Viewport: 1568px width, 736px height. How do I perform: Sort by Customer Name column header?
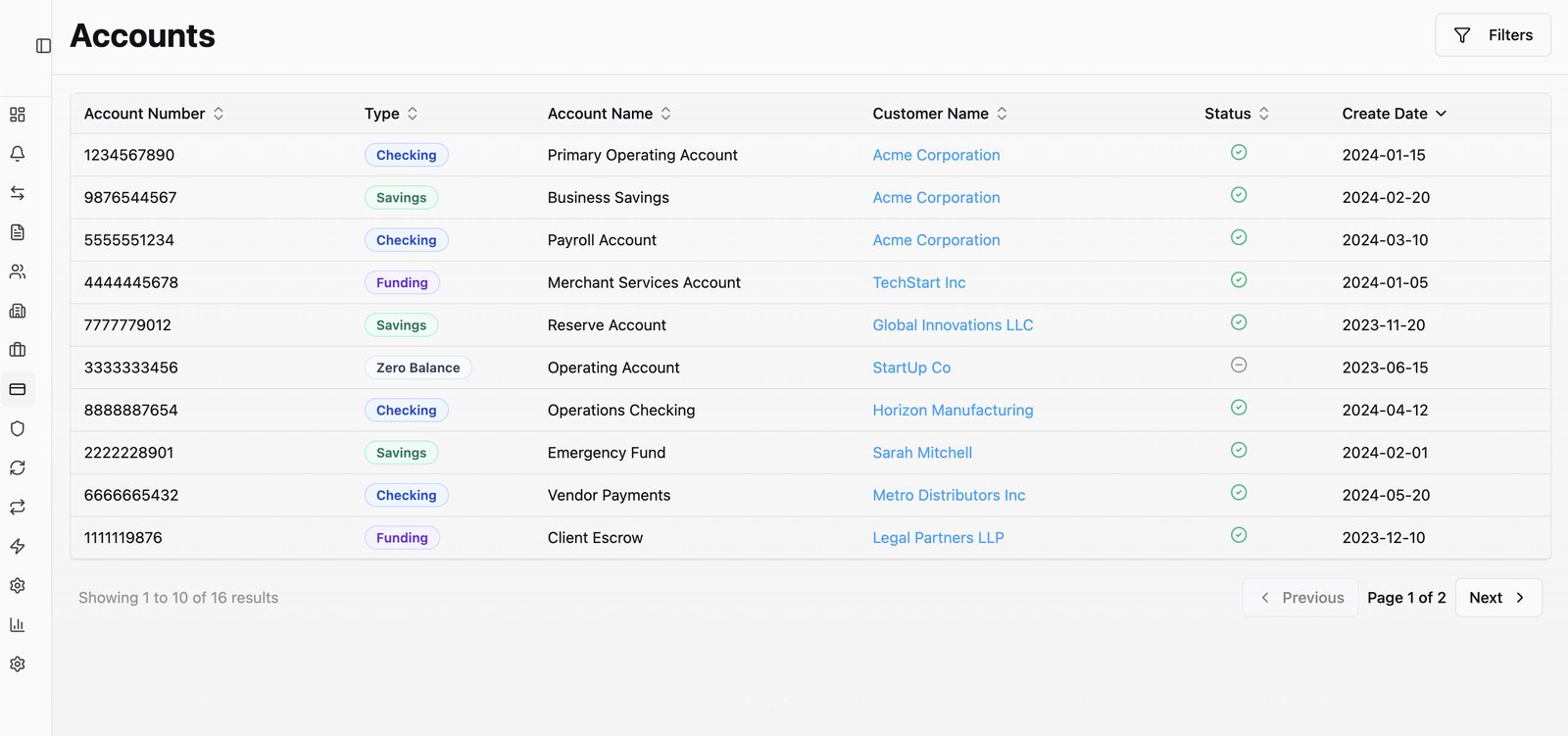940,114
